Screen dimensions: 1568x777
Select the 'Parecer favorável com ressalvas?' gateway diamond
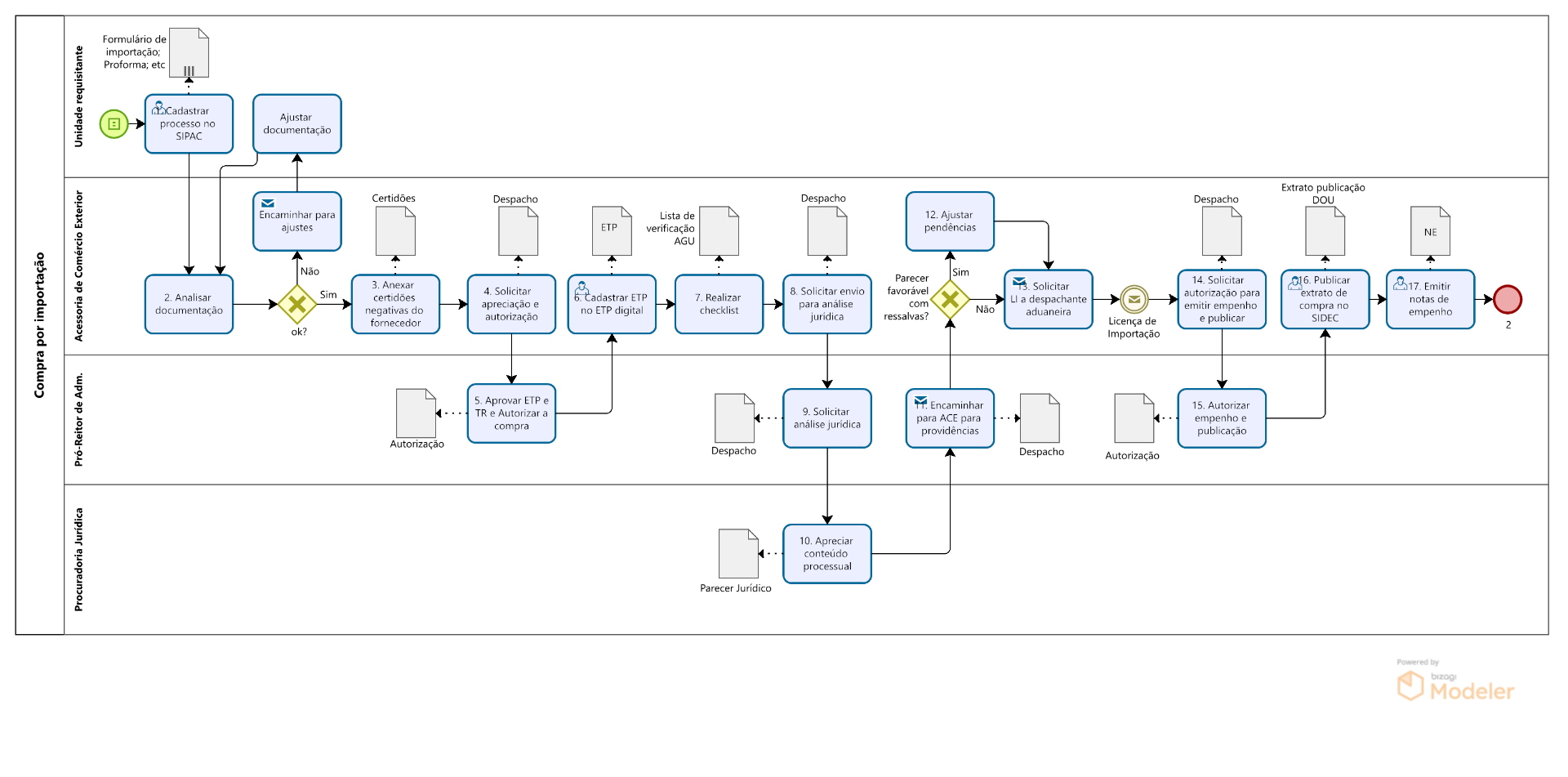(950, 300)
